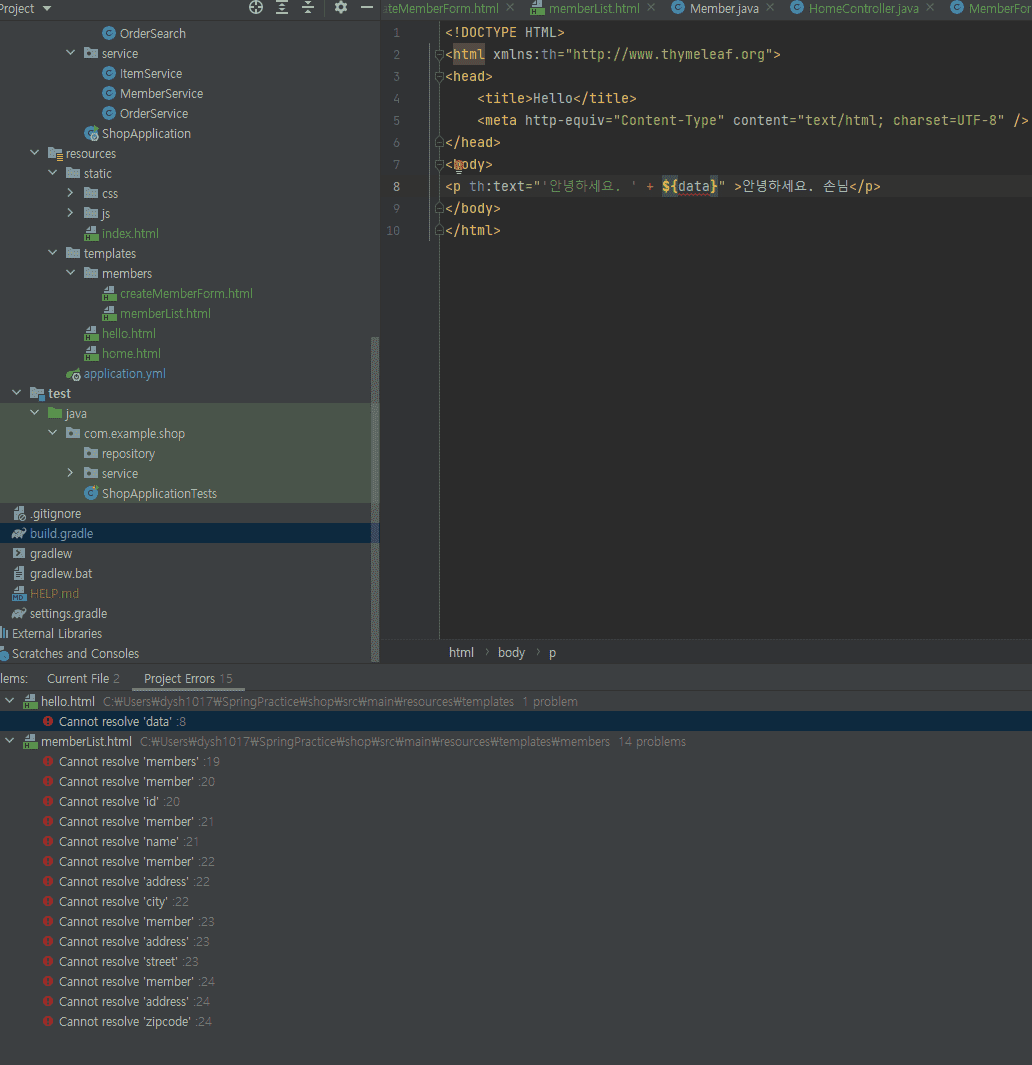Select the OrderService class

(x=154, y=113)
